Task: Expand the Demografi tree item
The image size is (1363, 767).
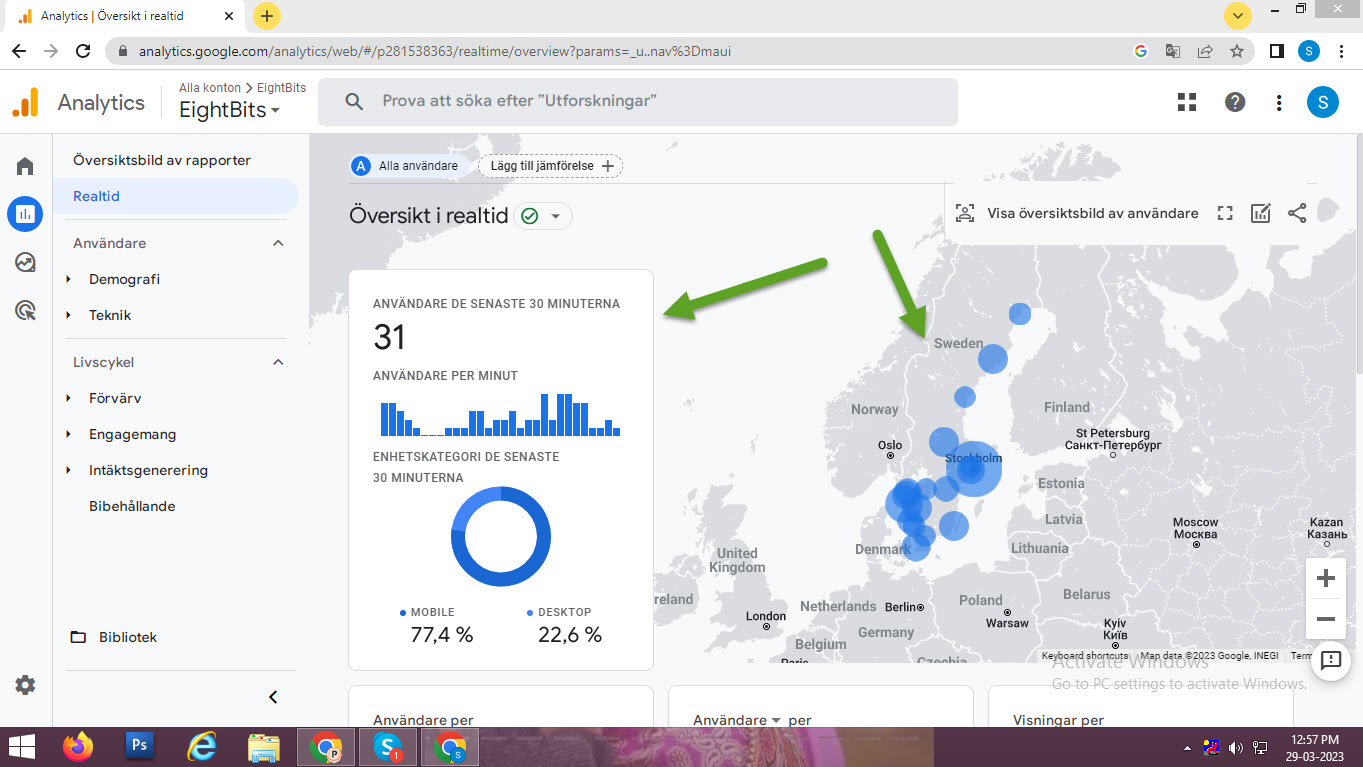Action: [x=69, y=279]
